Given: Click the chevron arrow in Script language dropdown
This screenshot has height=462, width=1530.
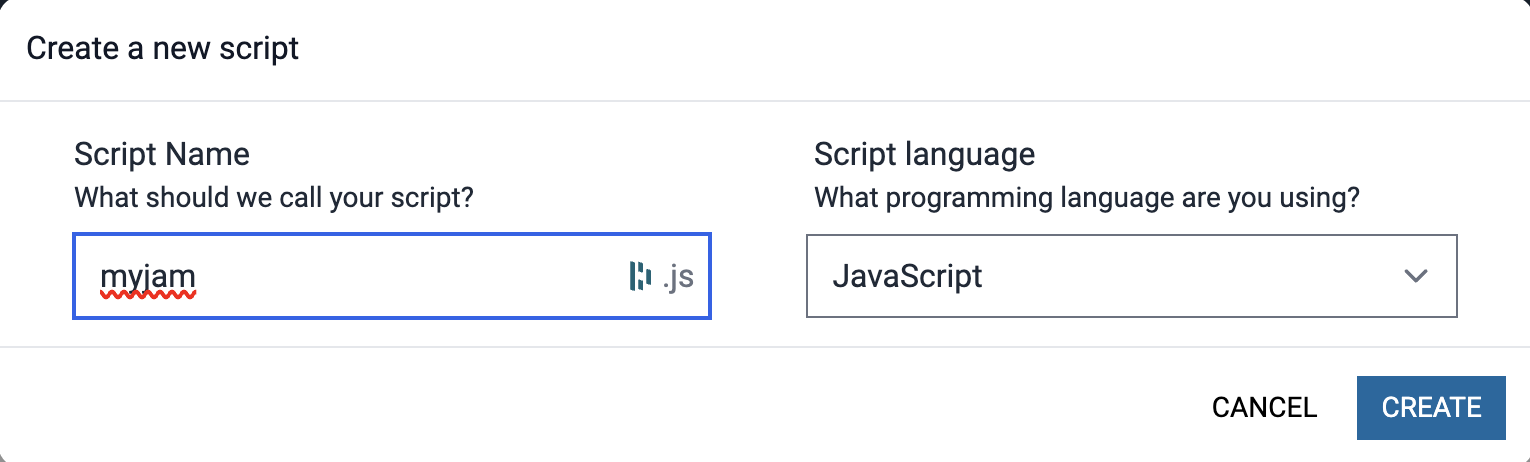Looking at the screenshot, I should 1415,276.
